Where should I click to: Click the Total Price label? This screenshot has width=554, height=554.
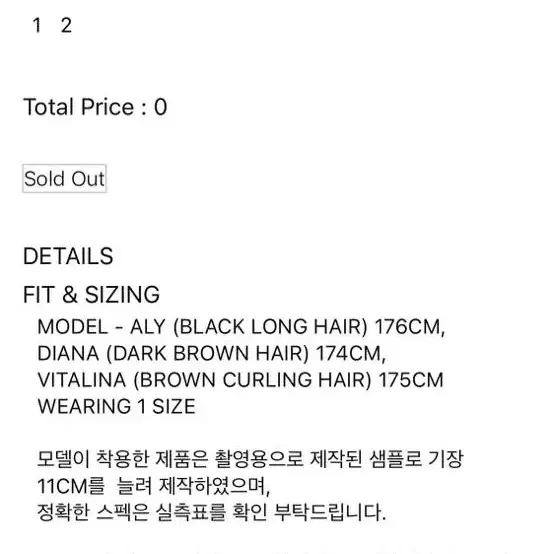point(85,107)
